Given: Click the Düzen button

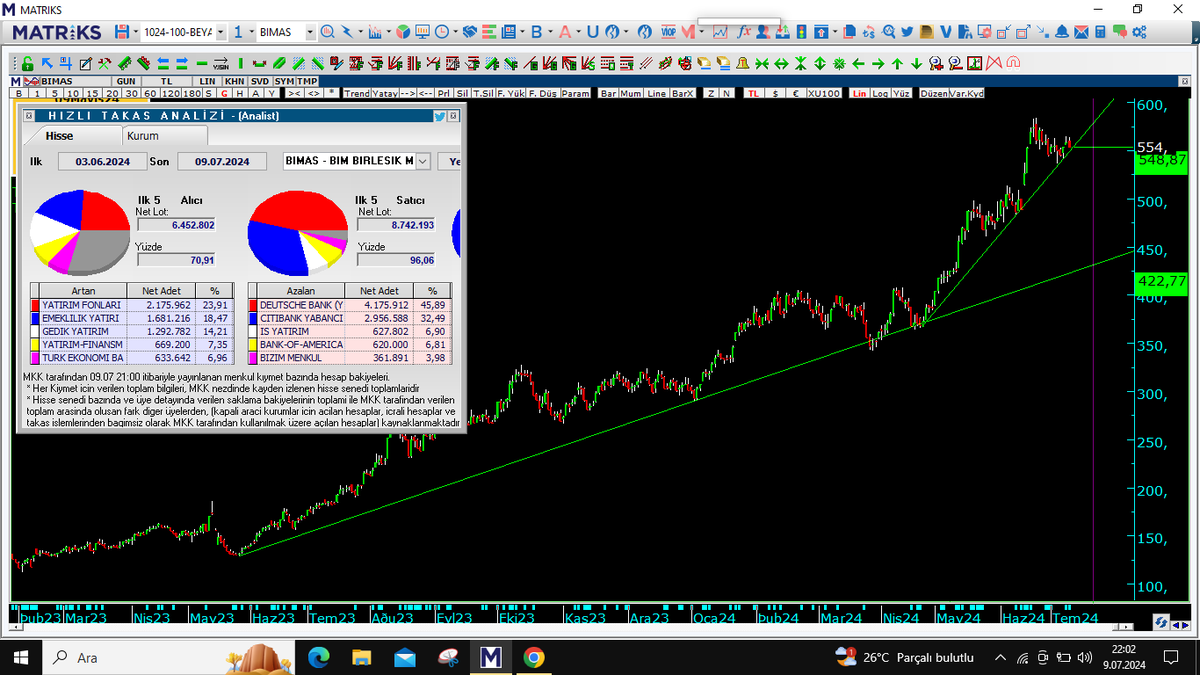Looking at the screenshot, I should click(934, 93).
